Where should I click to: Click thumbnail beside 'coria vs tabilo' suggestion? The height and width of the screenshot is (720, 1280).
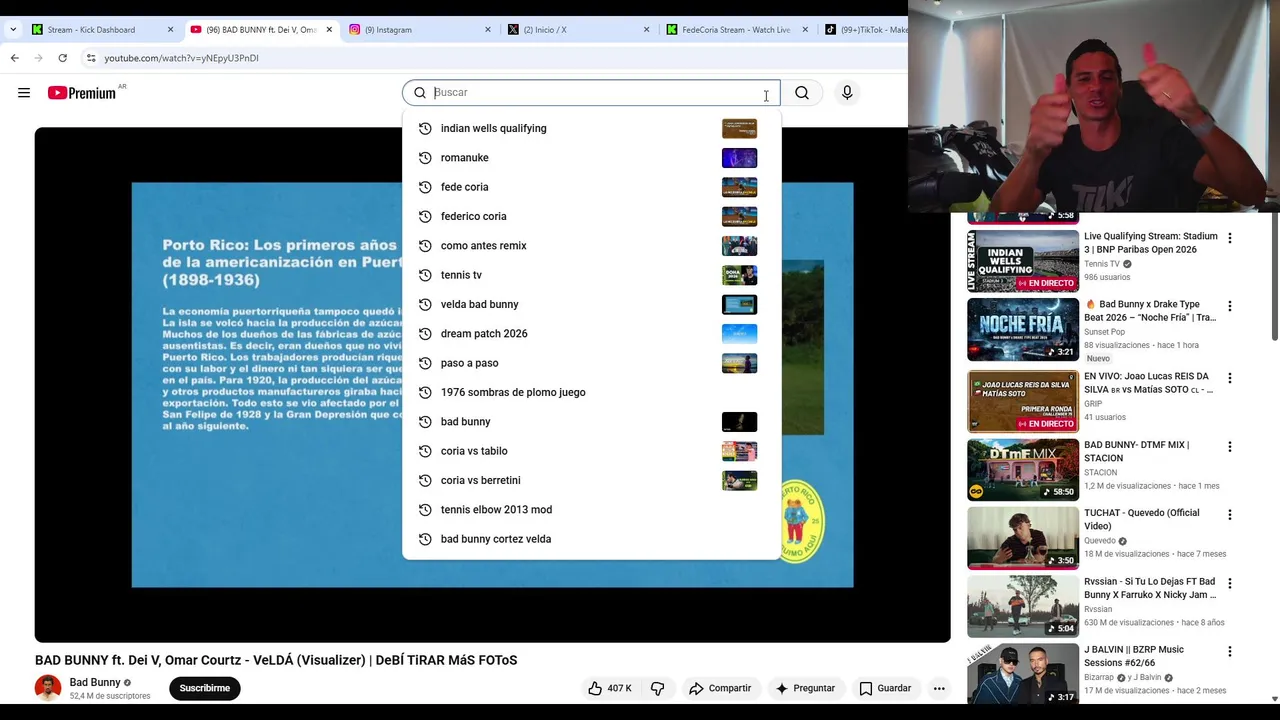(739, 451)
